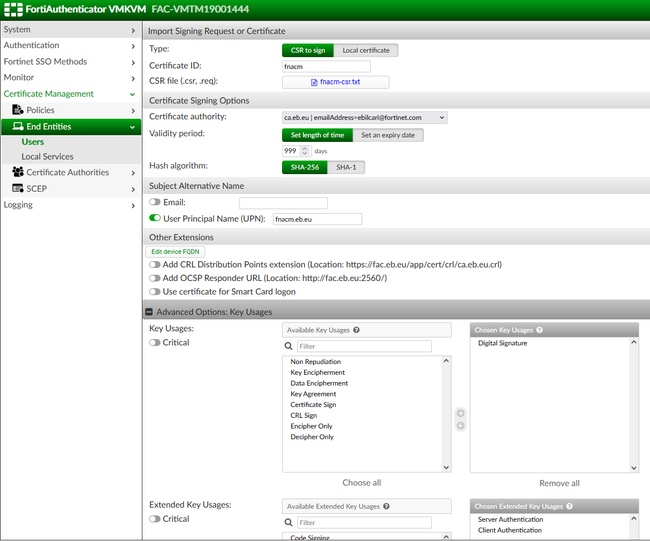This screenshot has width=650, height=541.
Task: Click the Fortinet grid logo icon
Action: (13, 10)
